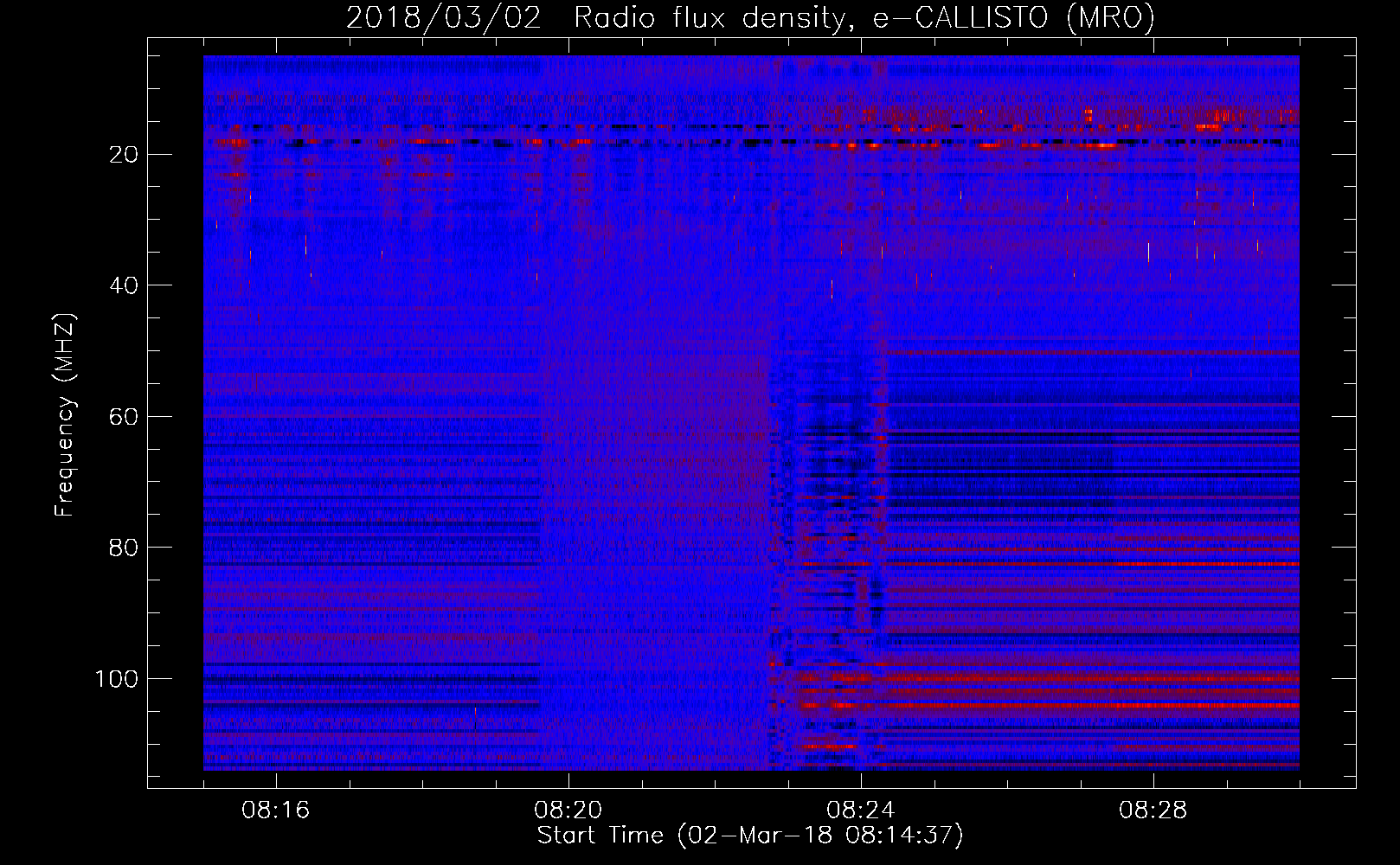
Task: Click the 'Frequency (MHZ)' y-axis label
Action: (x=65, y=415)
